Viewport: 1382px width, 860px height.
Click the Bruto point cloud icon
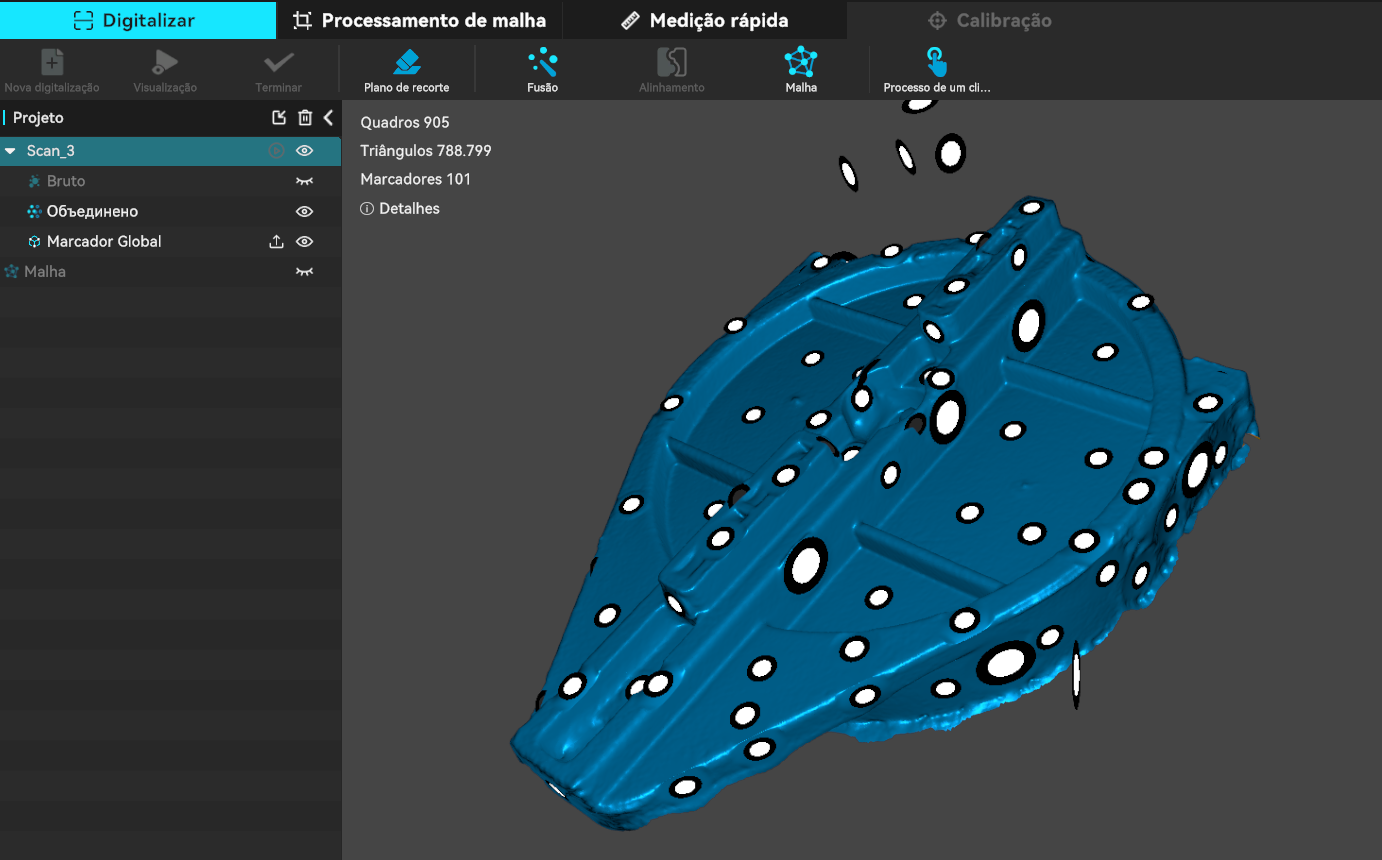(34, 181)
